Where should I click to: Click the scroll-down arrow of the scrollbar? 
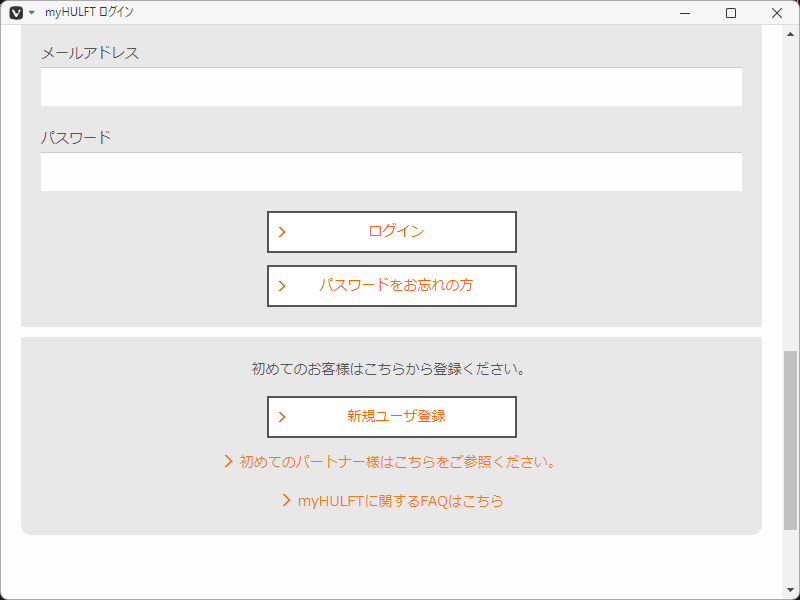790,590
